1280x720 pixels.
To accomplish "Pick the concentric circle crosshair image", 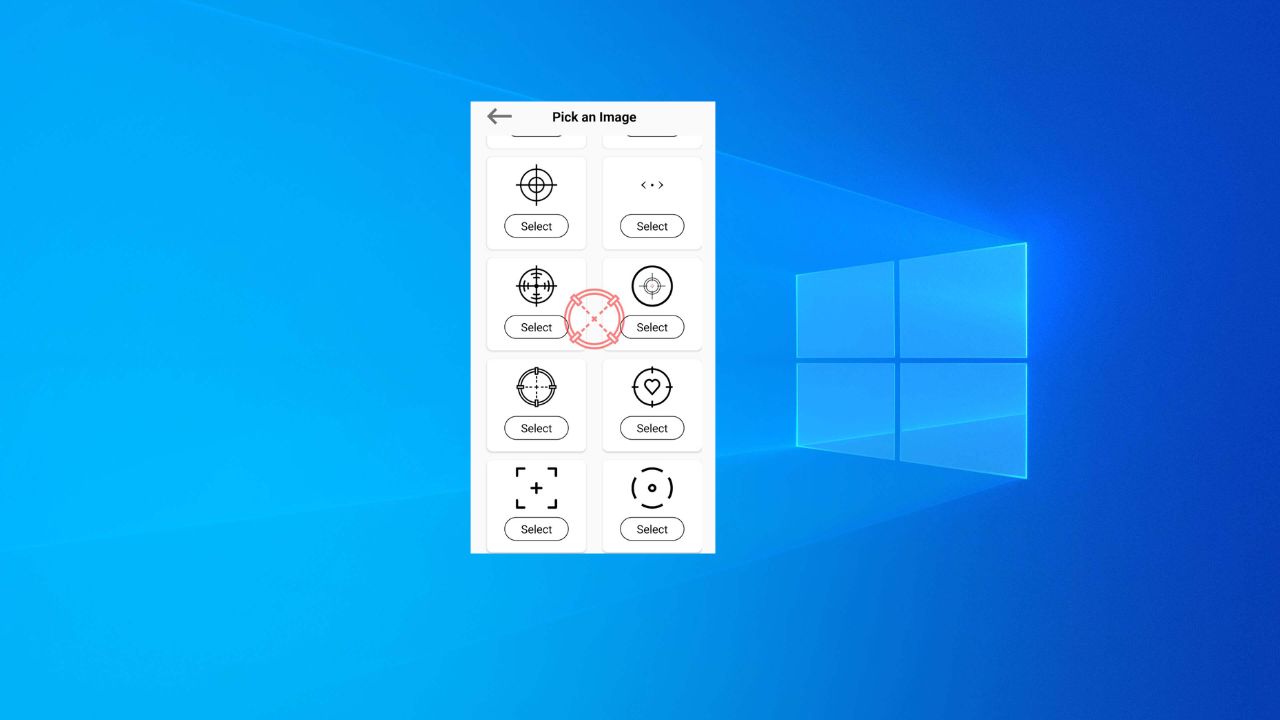I will [x=536, y=185].
